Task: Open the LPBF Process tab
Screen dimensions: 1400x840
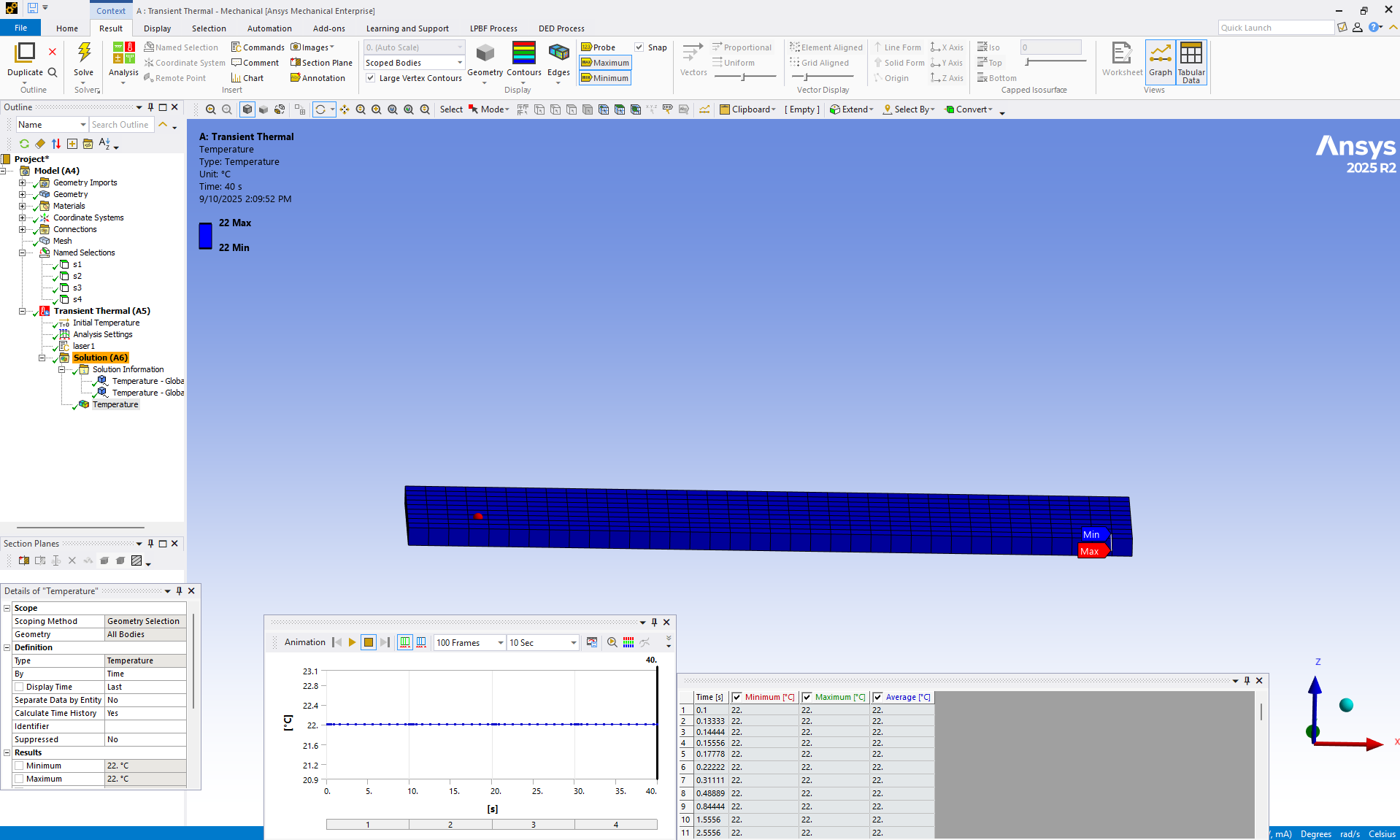Action: click(493, 28)
